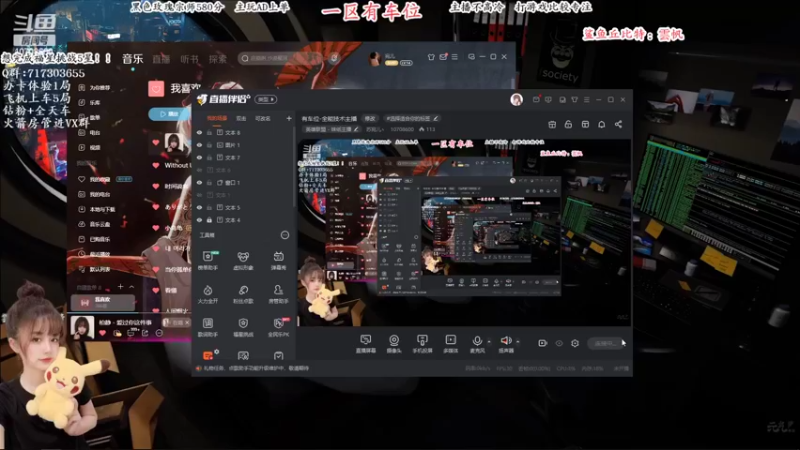Open the mail icon in the music player header
The image size is (800, 450).
(443, 57)
